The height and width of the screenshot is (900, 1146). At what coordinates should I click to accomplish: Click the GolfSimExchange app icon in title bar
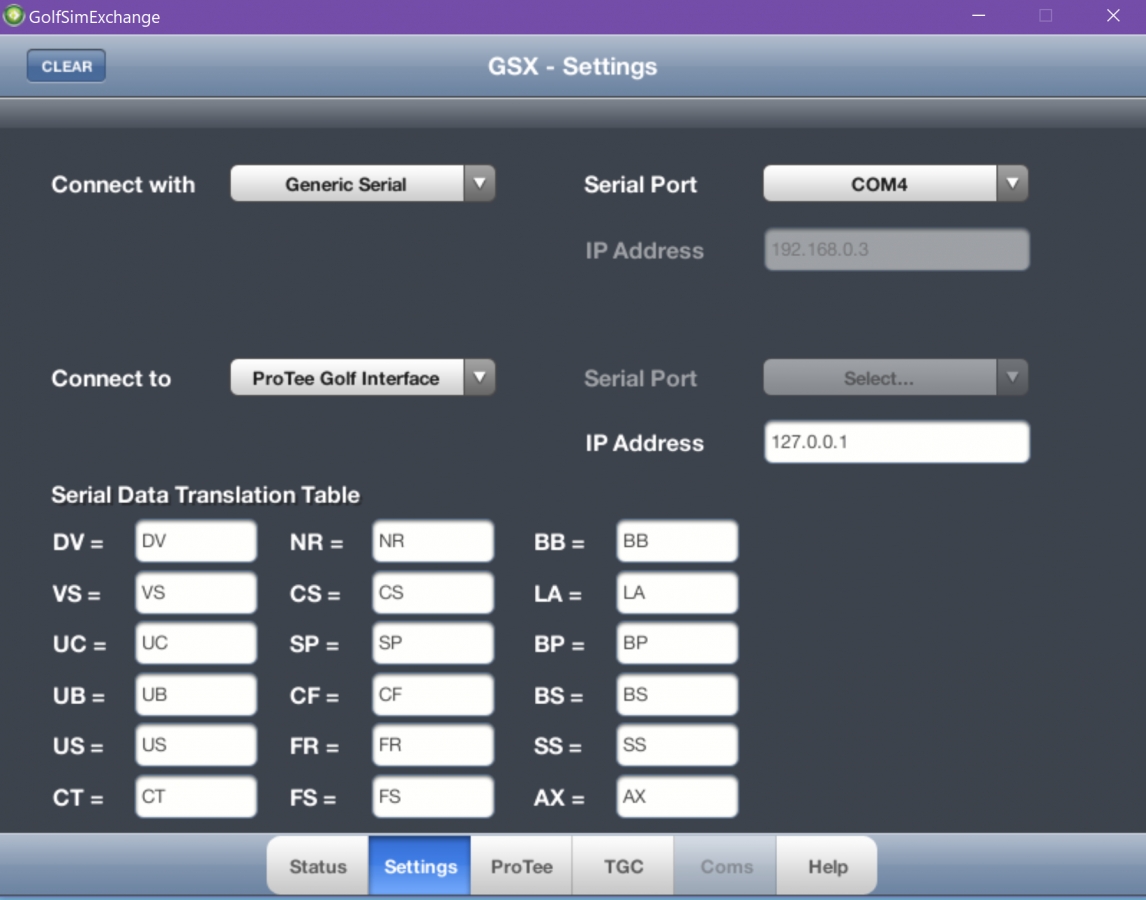coord(14,16)
